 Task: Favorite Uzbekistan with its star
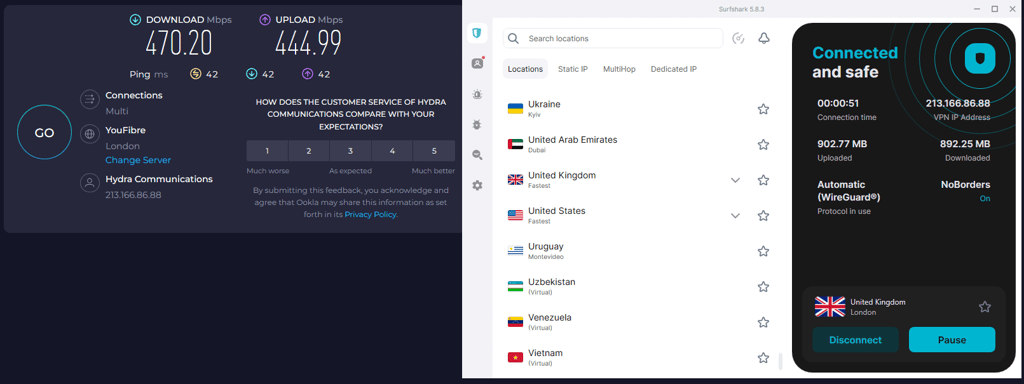[x=763, y=287]
